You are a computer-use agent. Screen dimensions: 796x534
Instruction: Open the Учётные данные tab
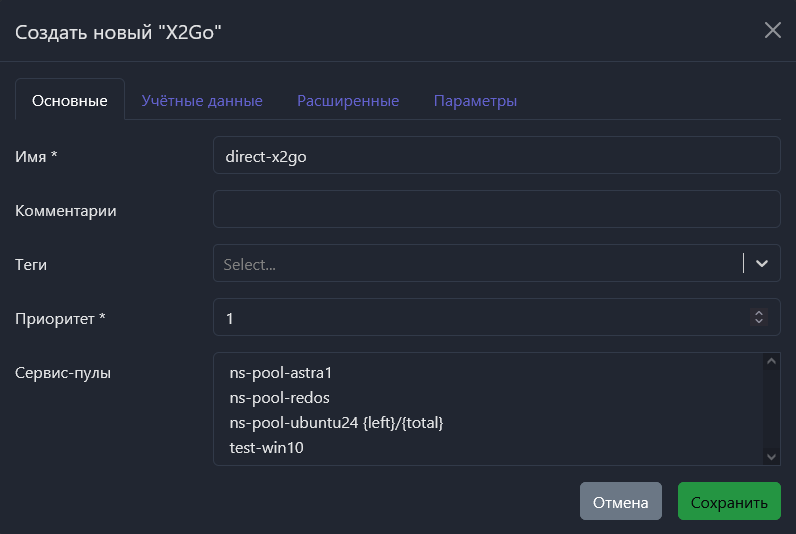202,101
